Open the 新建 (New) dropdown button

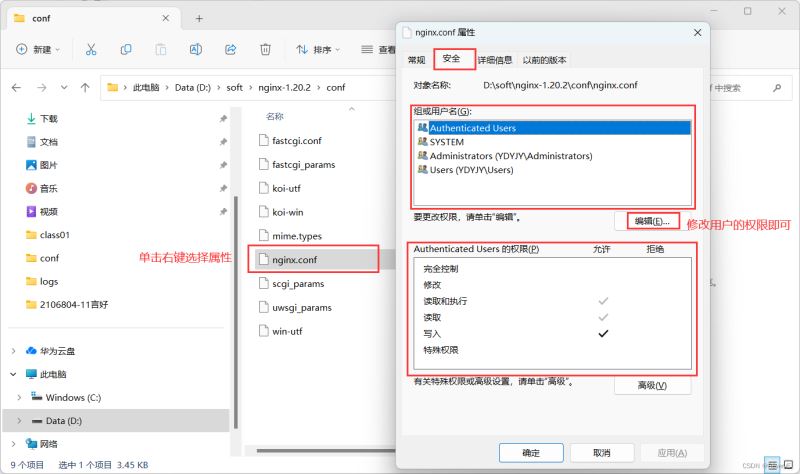(38, 49)
